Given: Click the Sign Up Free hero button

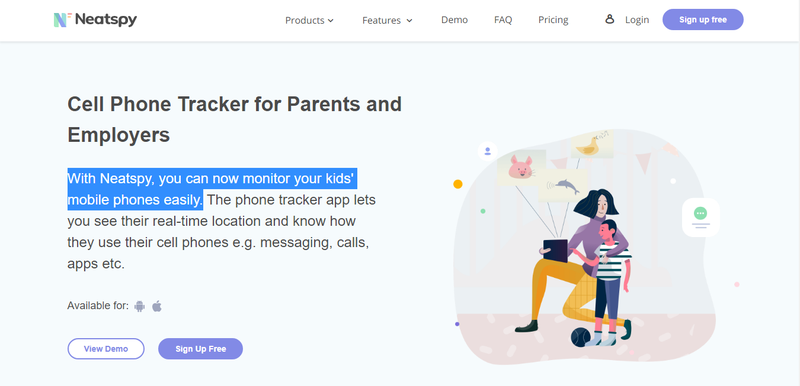Looking at the screenshot, I should point(201,349).
